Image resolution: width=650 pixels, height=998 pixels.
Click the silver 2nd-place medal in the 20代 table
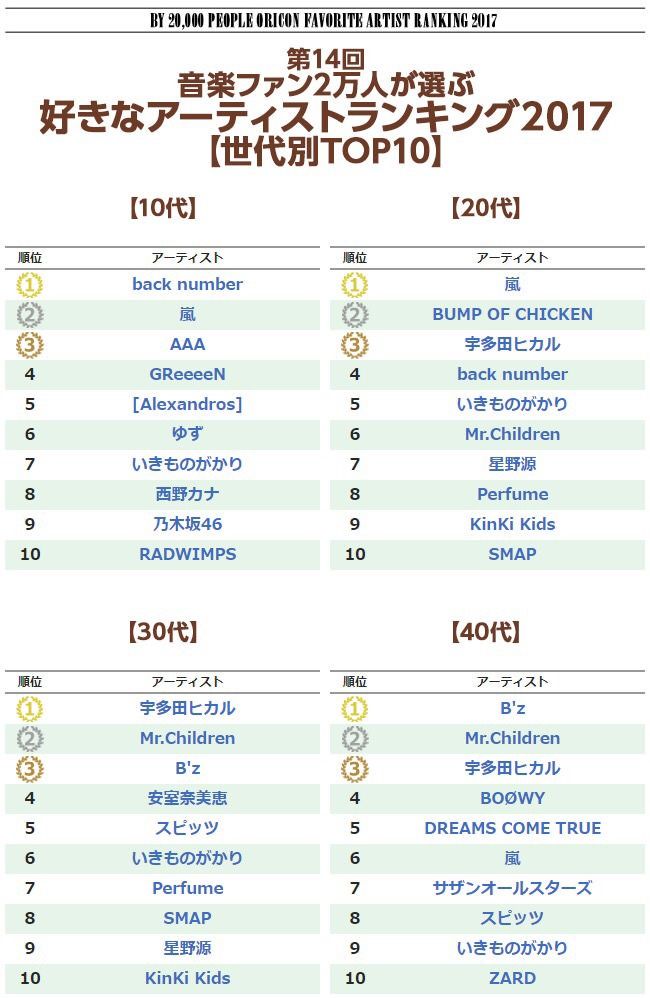coord(355,315)
